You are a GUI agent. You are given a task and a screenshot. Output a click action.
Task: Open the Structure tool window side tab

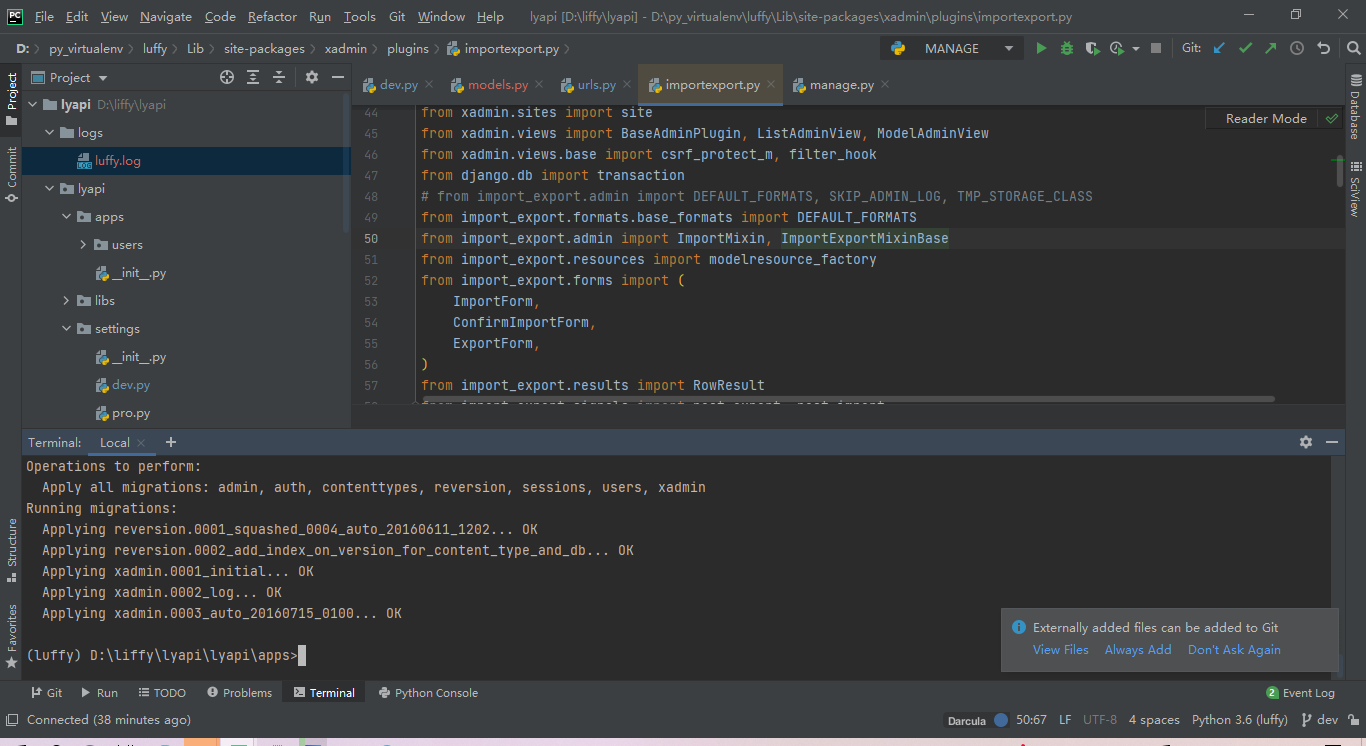pos(11,550)
